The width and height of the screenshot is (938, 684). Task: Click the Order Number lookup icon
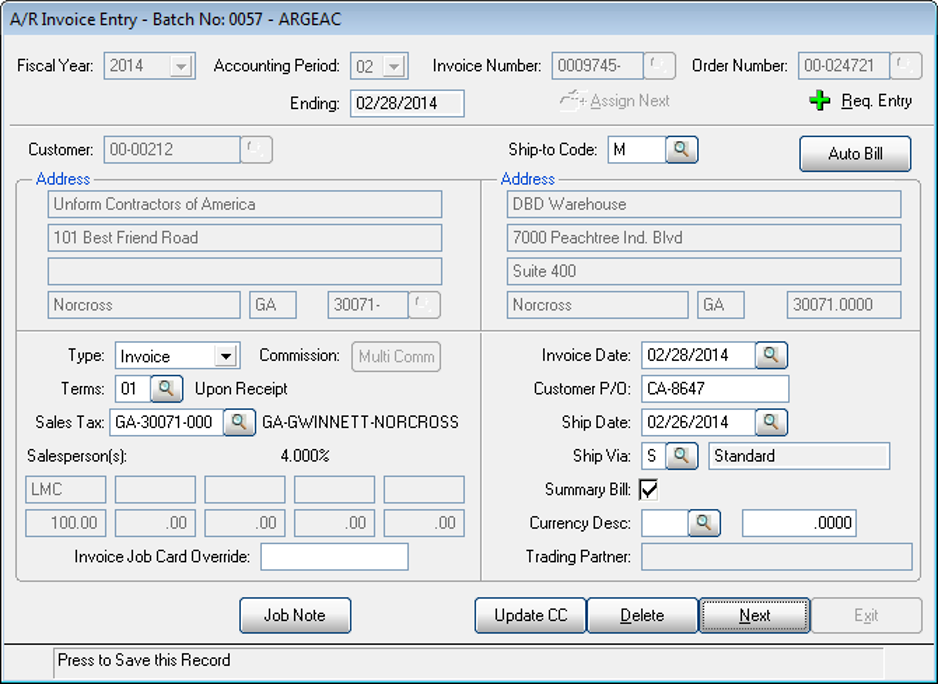(906, 66)
